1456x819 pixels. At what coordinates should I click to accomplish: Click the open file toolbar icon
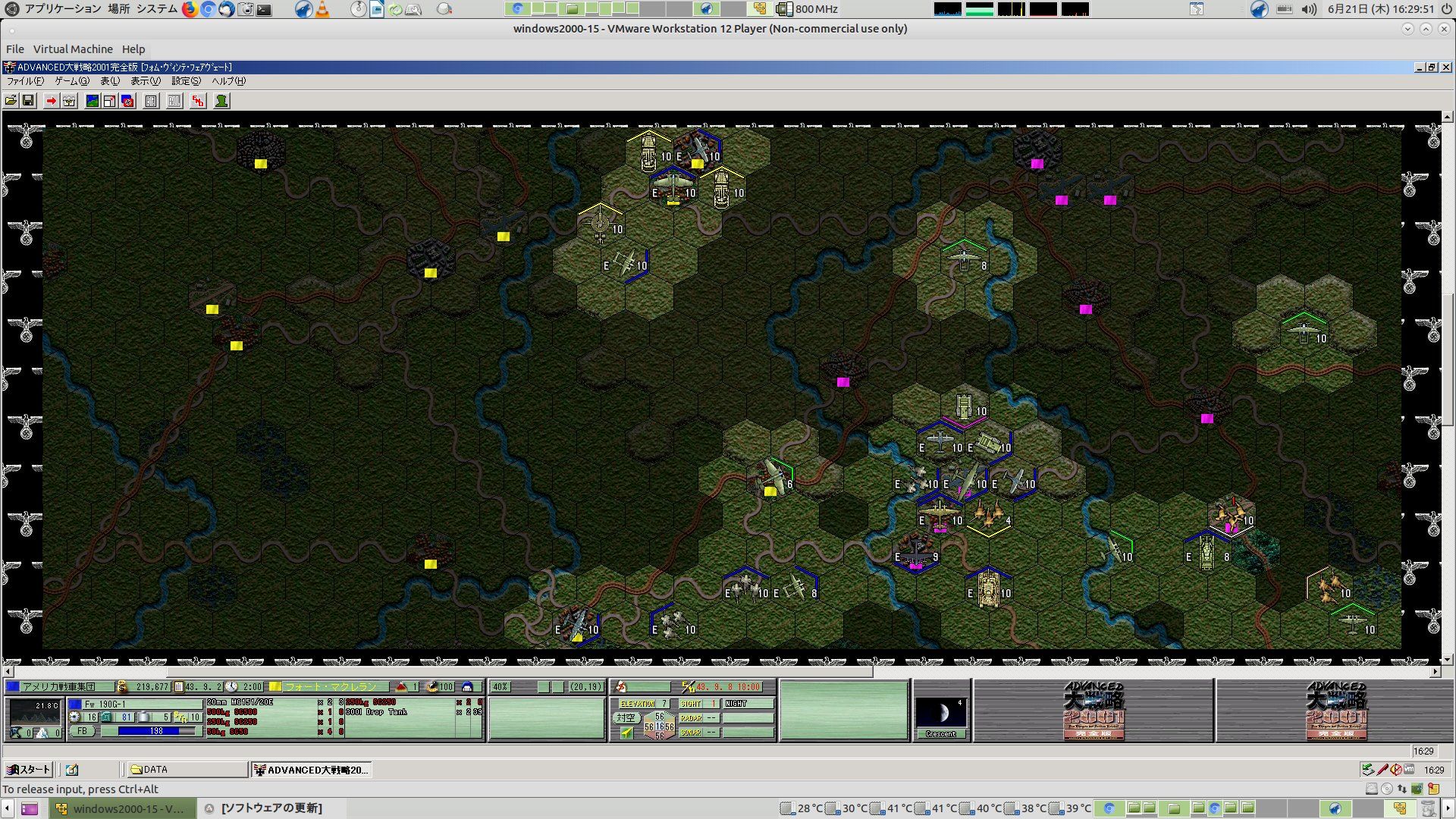tap(11, 101)
